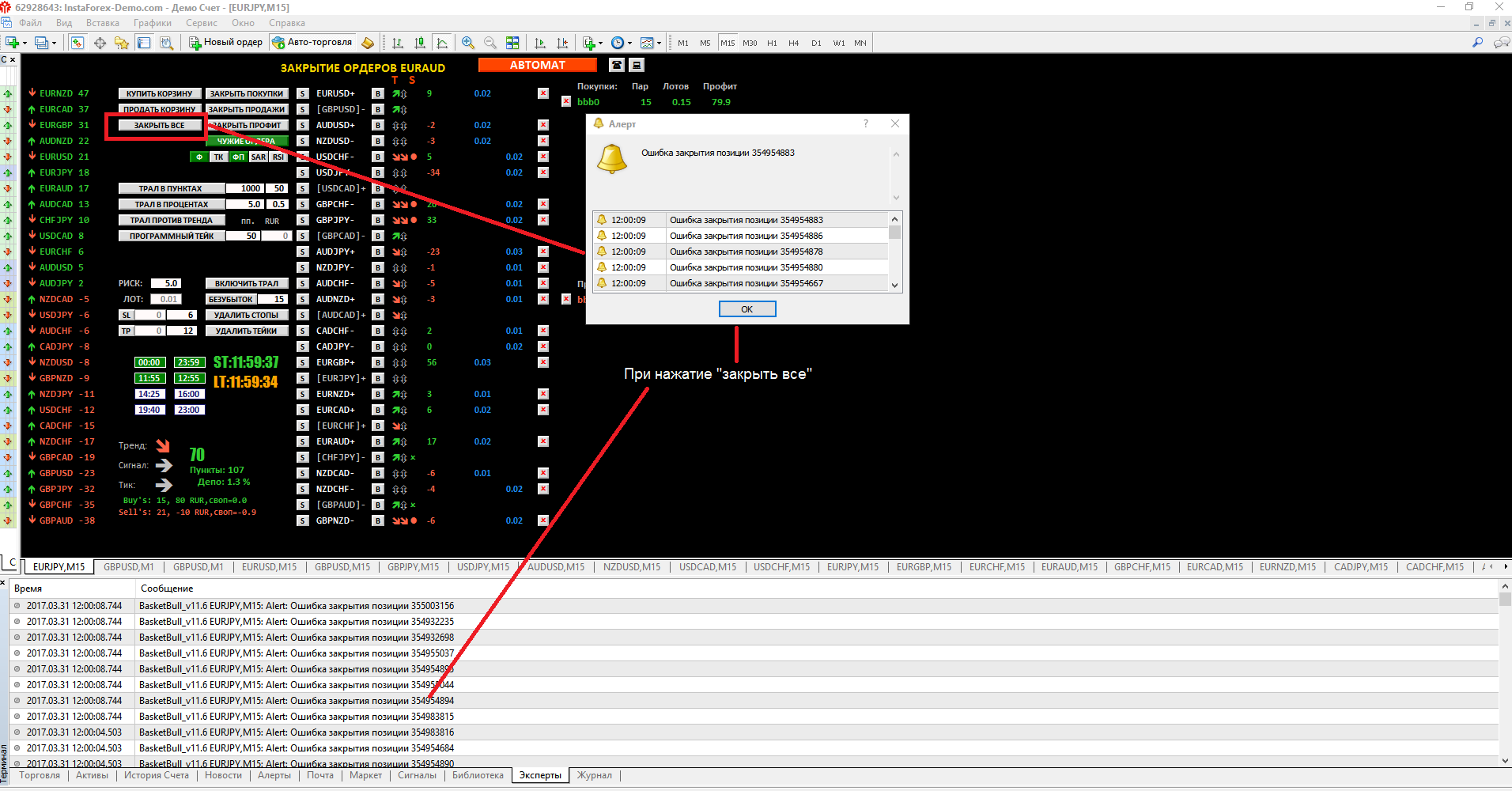Toggle the Авто-торговля button

tap(312, 43)
